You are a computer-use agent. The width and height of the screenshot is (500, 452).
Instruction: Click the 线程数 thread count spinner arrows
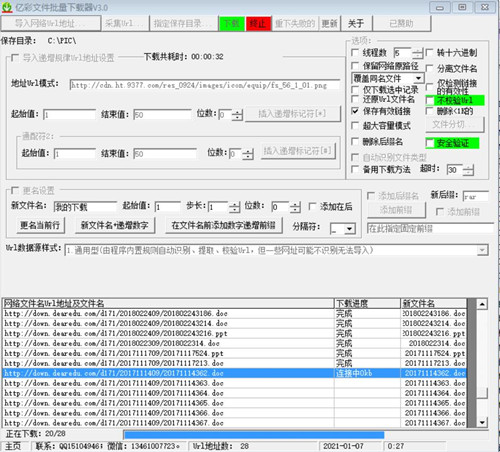417,53
